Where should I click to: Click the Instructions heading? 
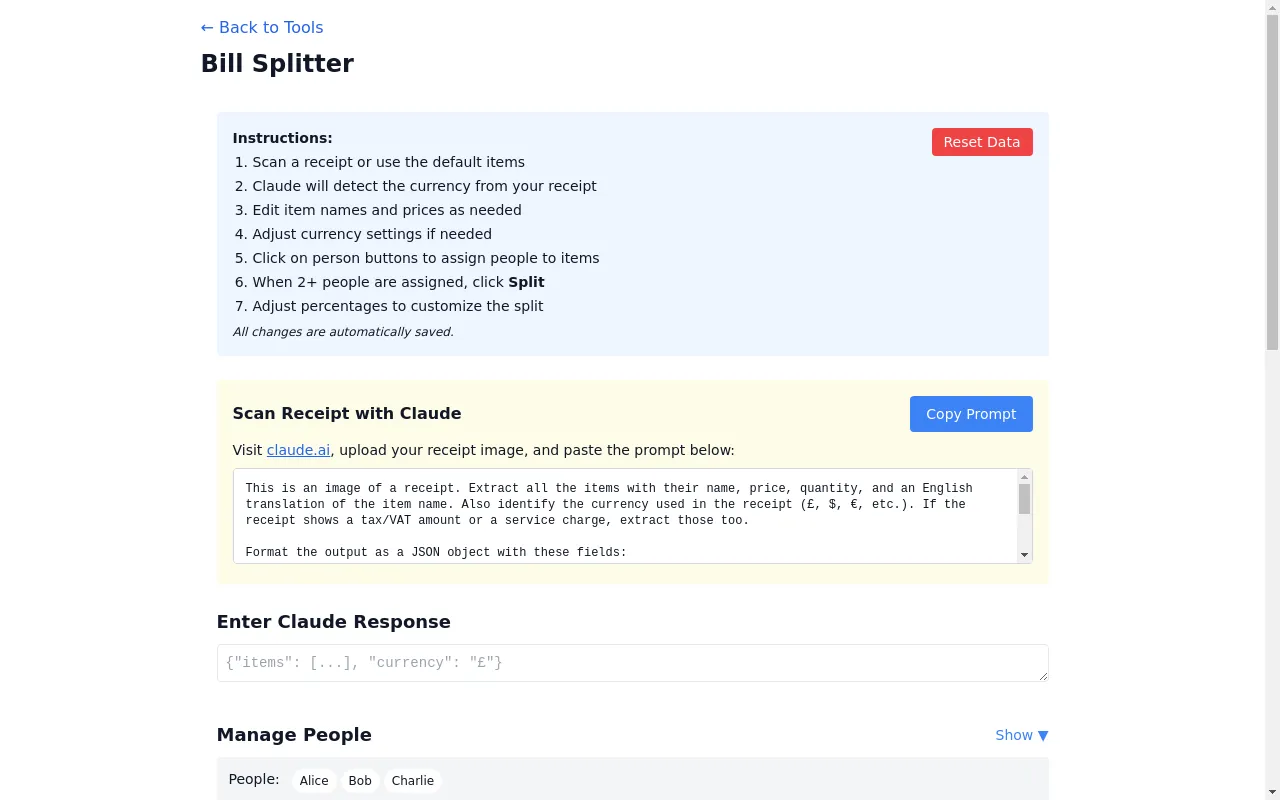282,138
